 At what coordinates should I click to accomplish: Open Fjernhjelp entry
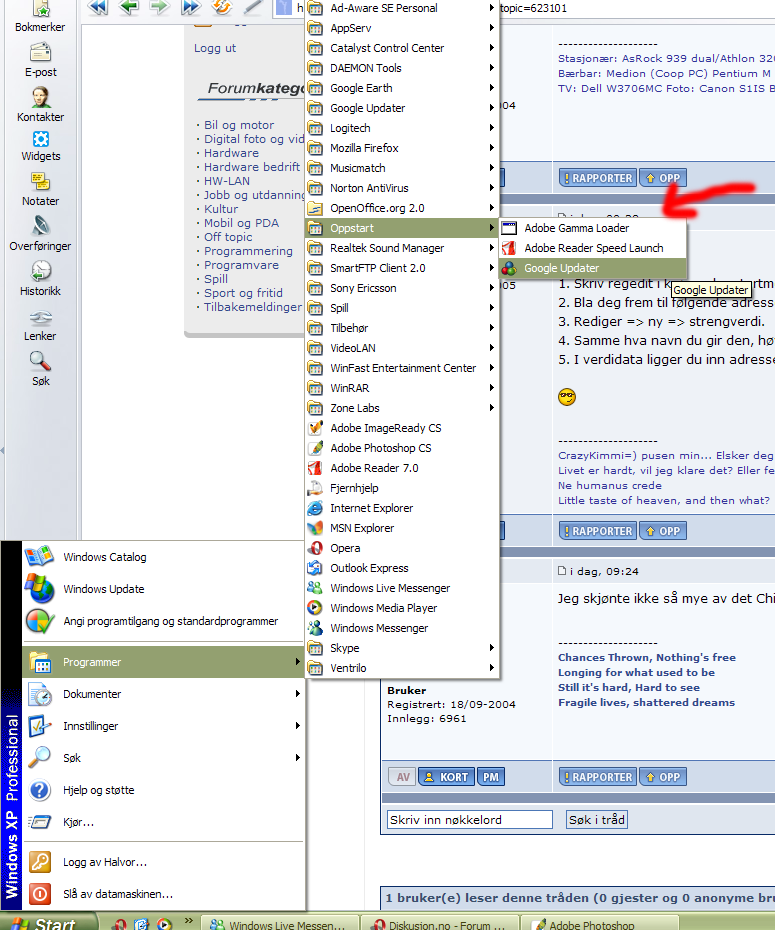pyautogui.click(x=403, y=488)
